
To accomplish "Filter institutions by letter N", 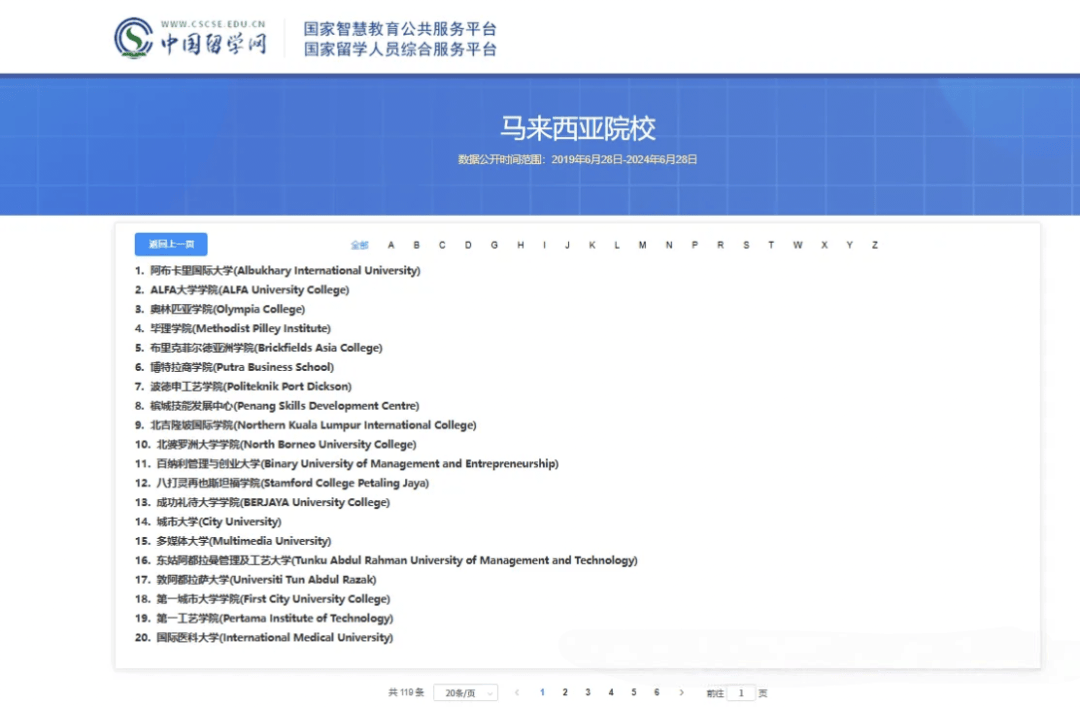I will click(668, 245).
